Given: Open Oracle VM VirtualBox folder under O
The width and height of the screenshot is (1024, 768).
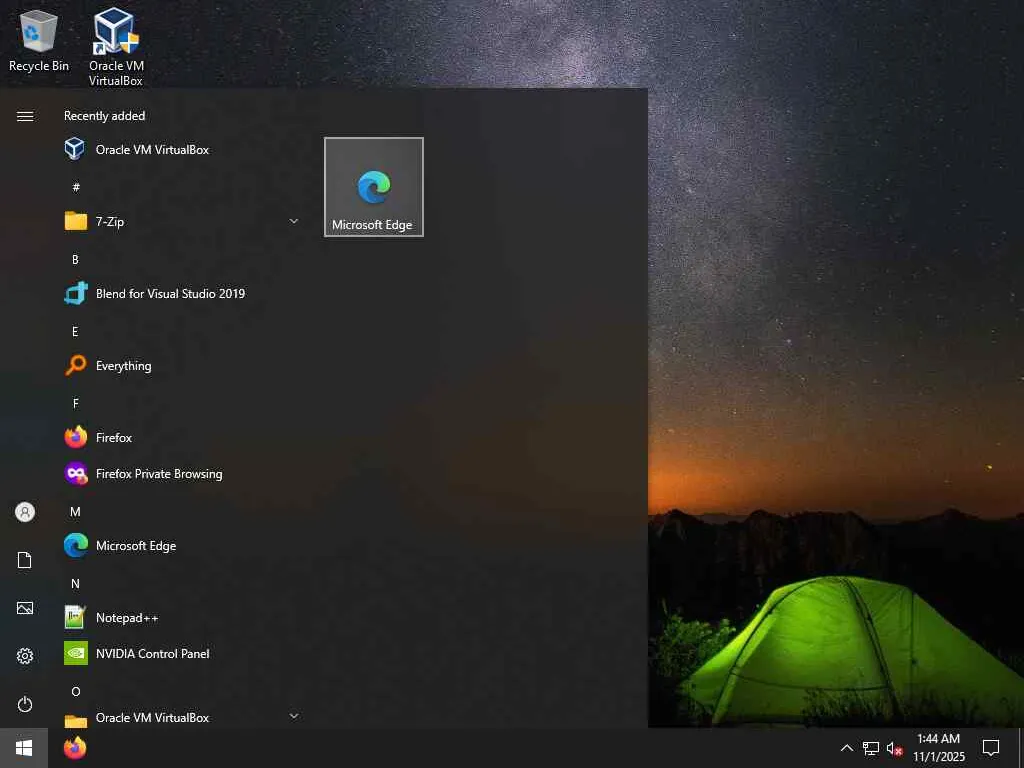Looking at the screenshot, I should tap(183, 717).
